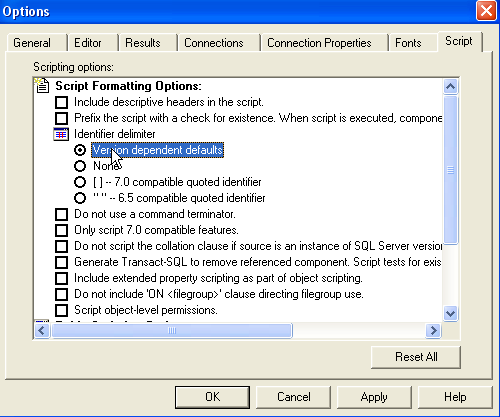
Task: Switch to the Fonts tab
Action: point(413,43)
